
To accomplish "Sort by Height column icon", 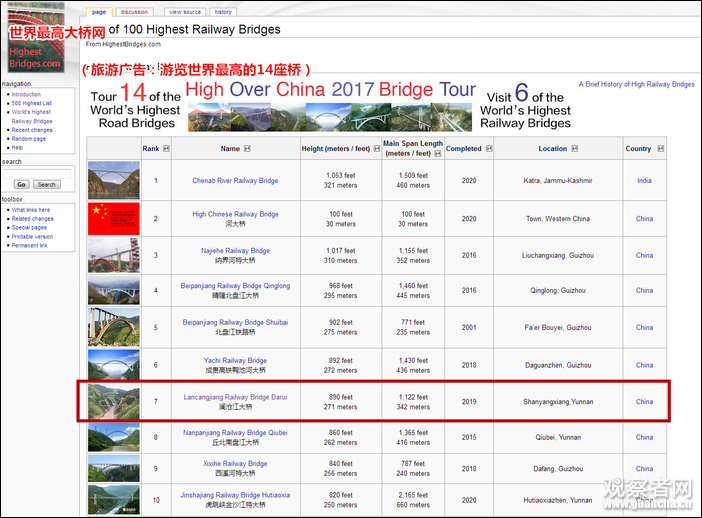I will (377, 149).
